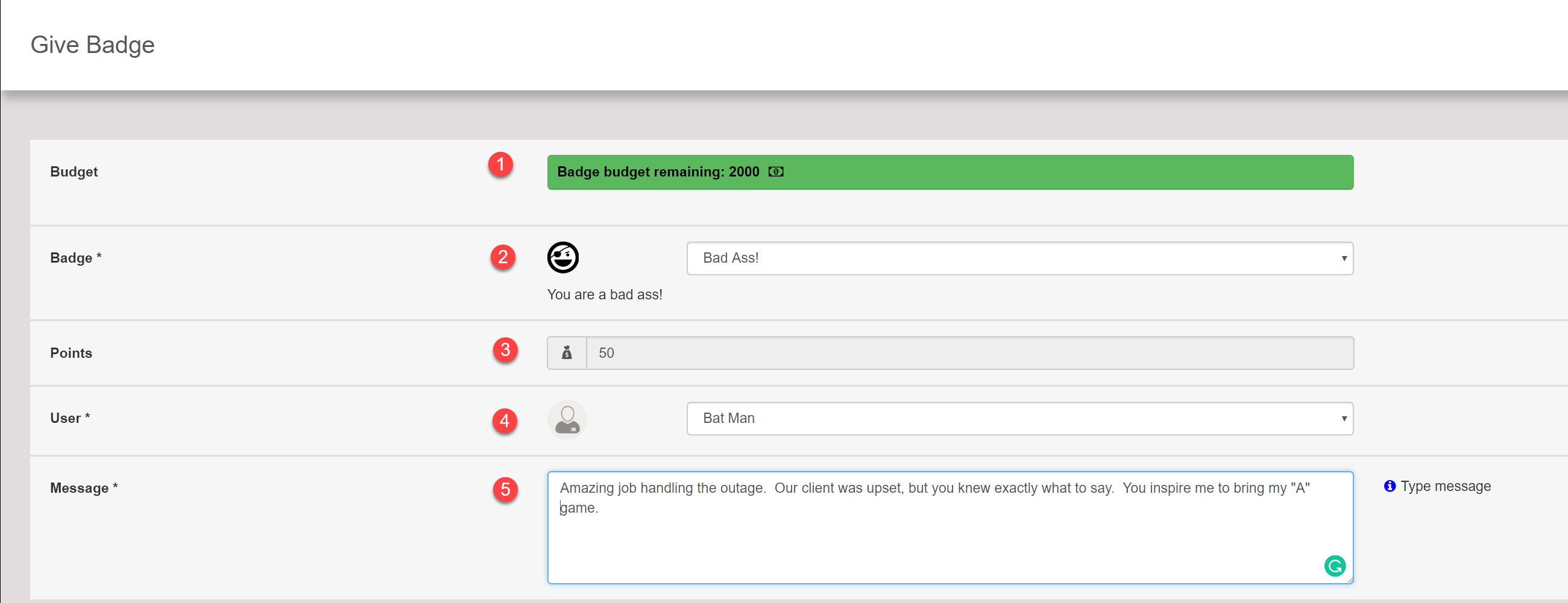1568x603 pixels.
Task: Click the Bat Man user avatar
Action: tap(567, 419)
